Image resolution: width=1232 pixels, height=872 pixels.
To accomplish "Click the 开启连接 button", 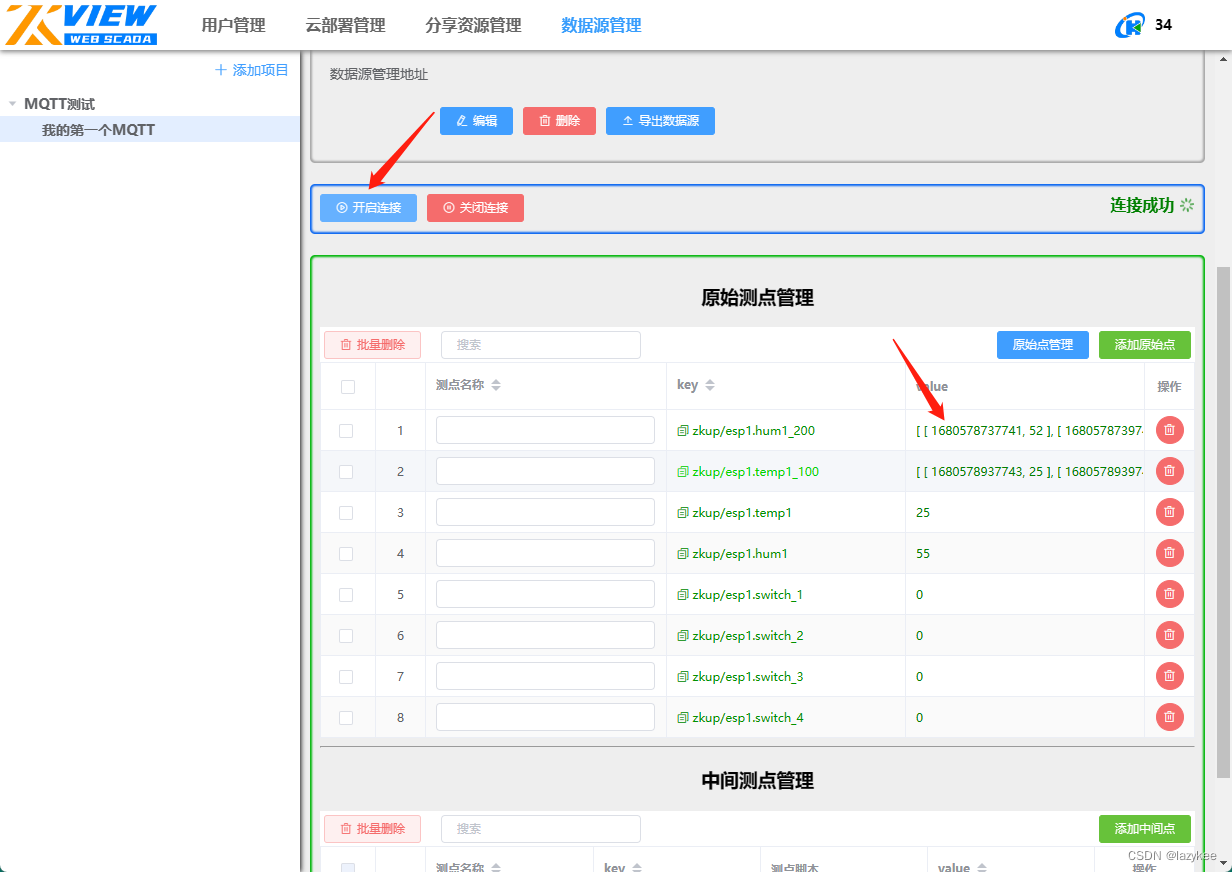I will [368, 207].
